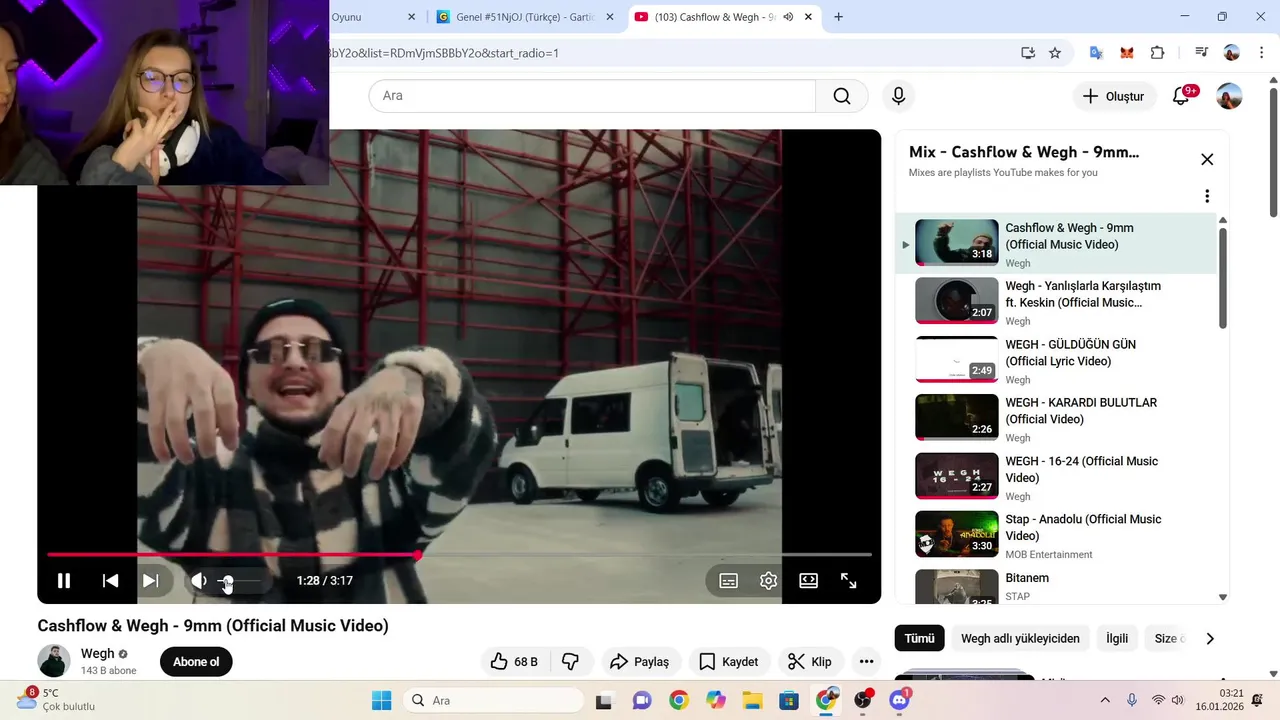Show more filter chips with right arrow
Image resolution: width=1280 pixels, height=720 pixels.
click(1210, 638)
